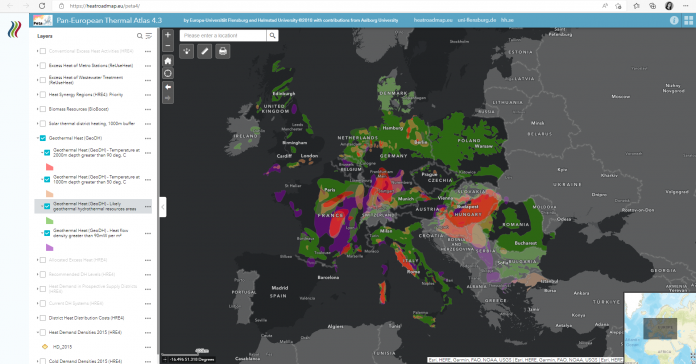
Task: Enable Excess Heat of Metro Stations layer
Action: coord(43,66)
